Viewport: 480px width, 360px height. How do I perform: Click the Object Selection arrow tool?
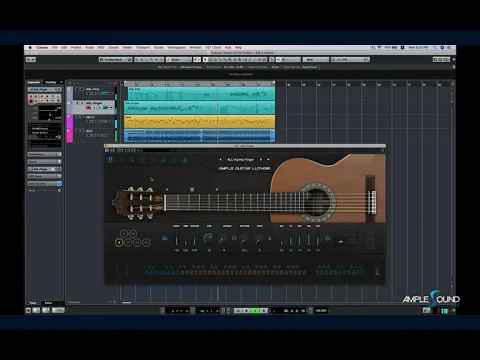click(x=205, y=60)
